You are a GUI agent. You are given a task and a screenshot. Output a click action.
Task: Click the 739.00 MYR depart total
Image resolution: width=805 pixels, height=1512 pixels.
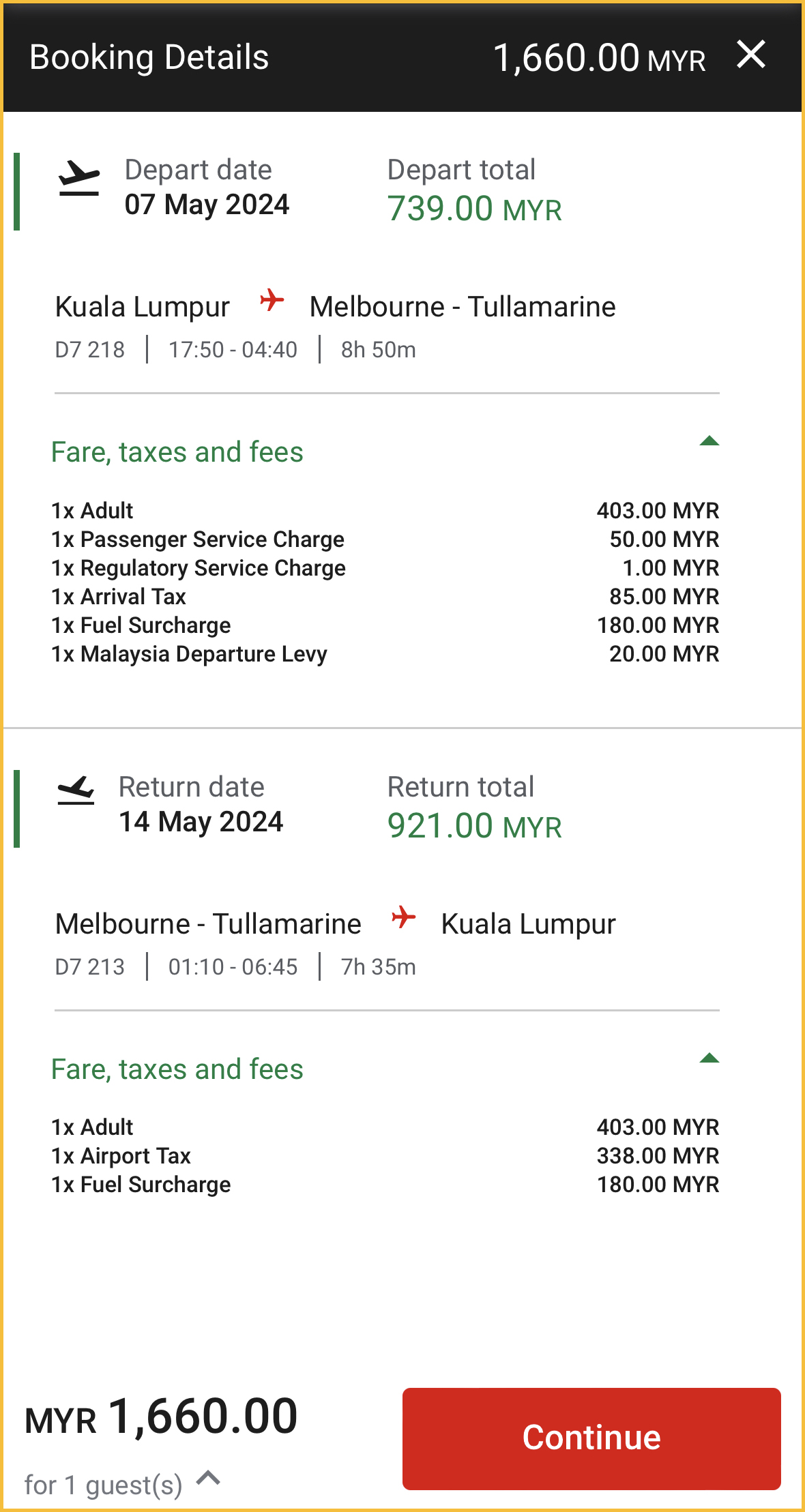[474, 209]
